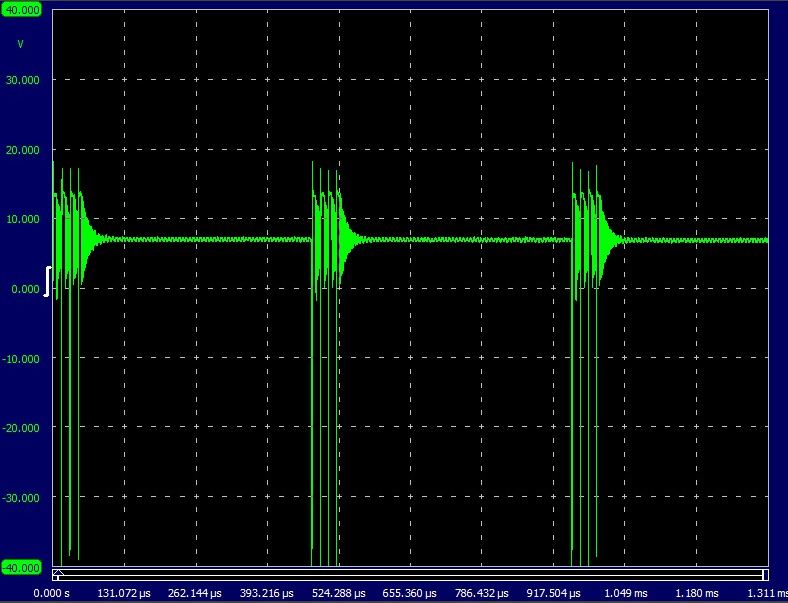Click the 1.180 ms time axis label
Image resolution: width=788 pixels, height=603 pixels.
(x=697, y=593)
